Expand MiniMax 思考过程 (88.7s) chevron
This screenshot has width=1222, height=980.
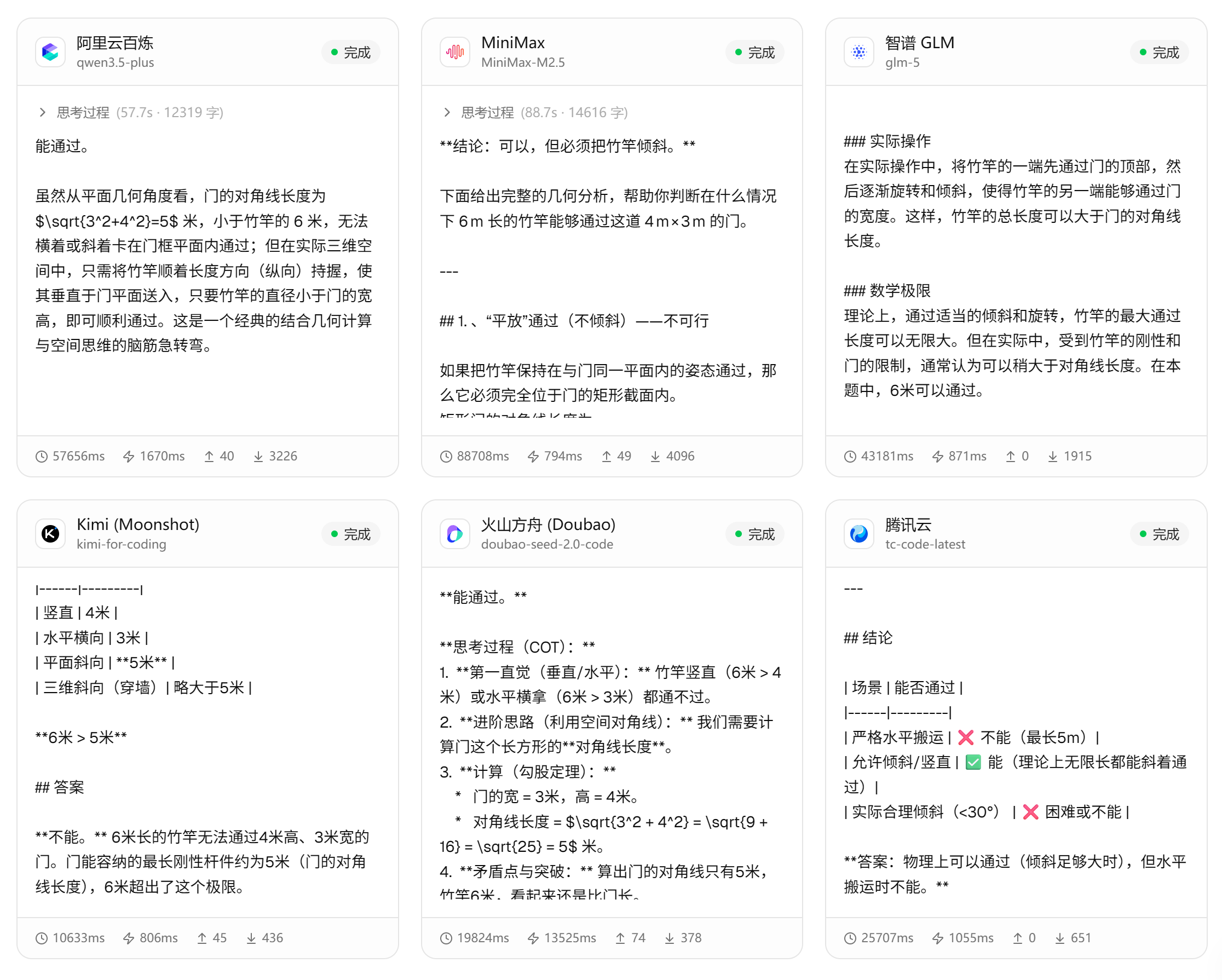point(447,112)
